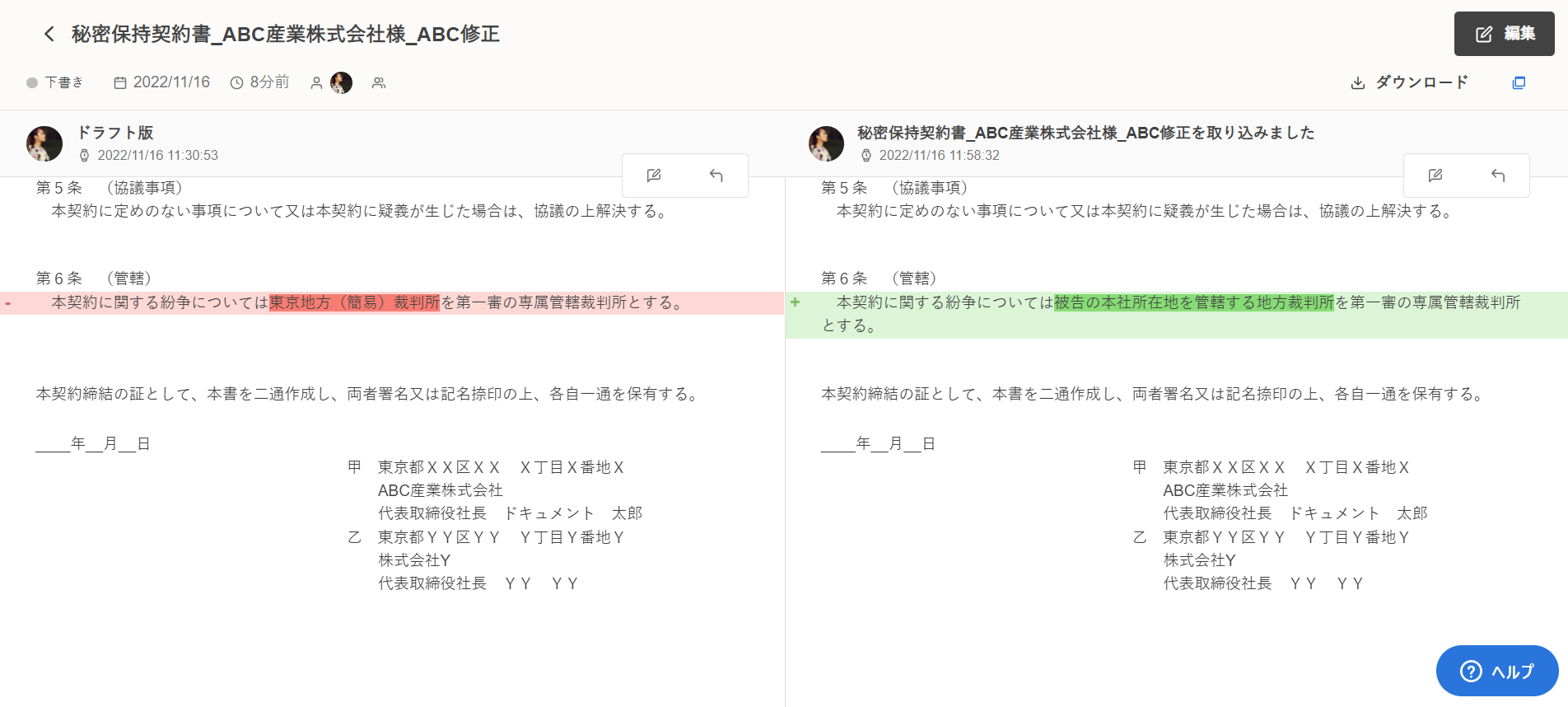
Task: Click the 編集 edit button
Action: pos(1504,34)
